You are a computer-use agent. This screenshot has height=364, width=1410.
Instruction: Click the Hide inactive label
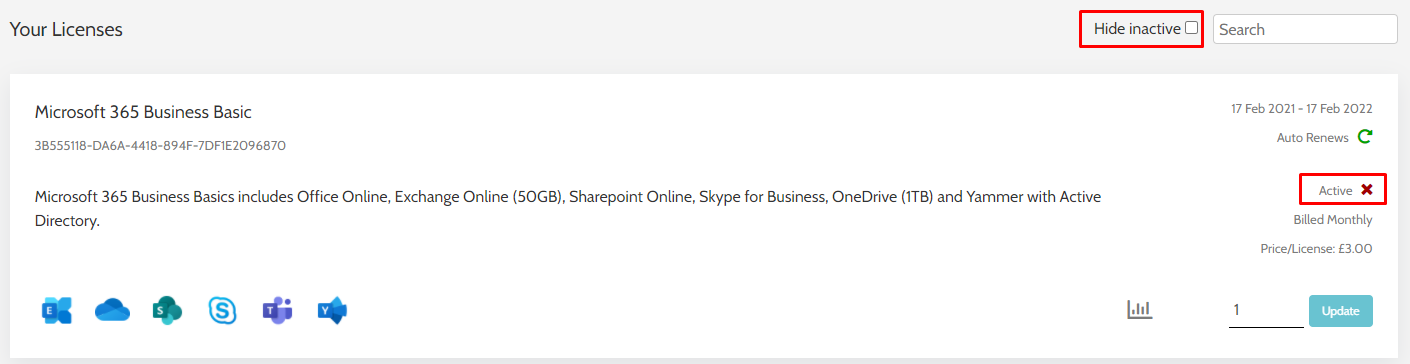click(x=1137, y=29)
